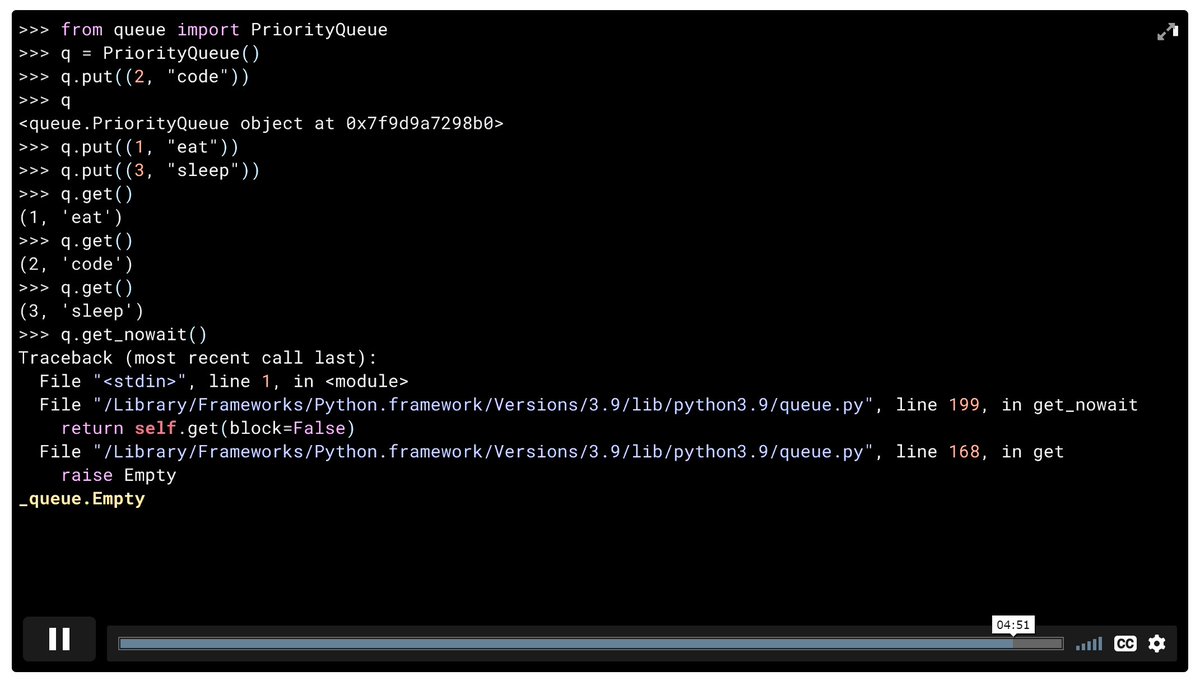Image resolution: width=1200 pixels, height=685 pixels.
Task: Click the "from queue import PriorityQueue" line
Action: point(203,30)
